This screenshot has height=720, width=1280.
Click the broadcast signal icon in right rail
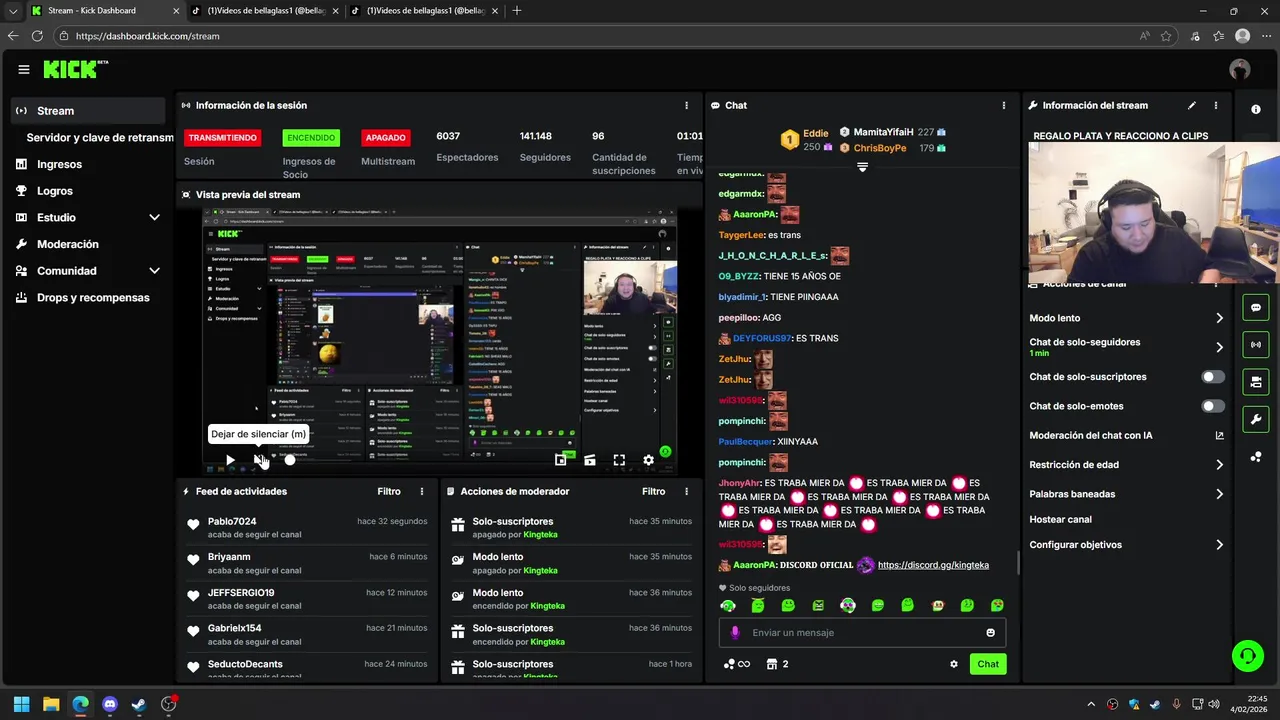[1256, 344]
